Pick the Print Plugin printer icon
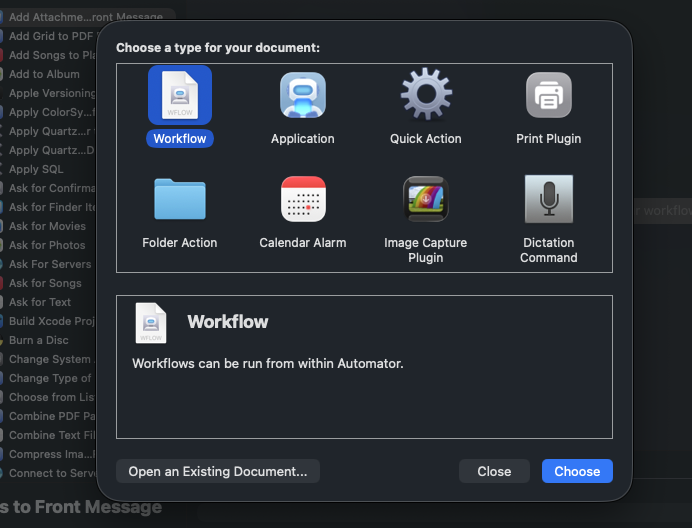The height and width of the screenshot is (528, 692). 548,96
